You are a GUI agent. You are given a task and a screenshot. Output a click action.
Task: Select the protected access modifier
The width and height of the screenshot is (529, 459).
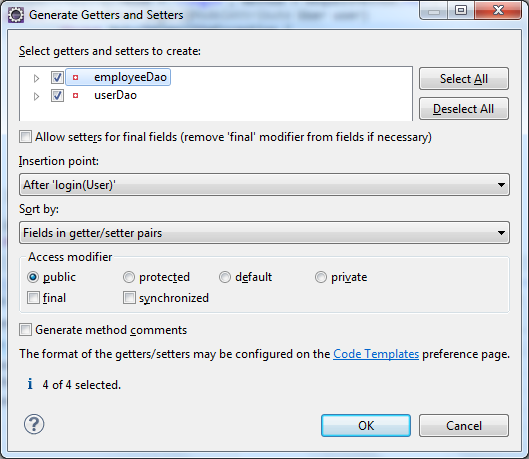[x=129, y=277]
